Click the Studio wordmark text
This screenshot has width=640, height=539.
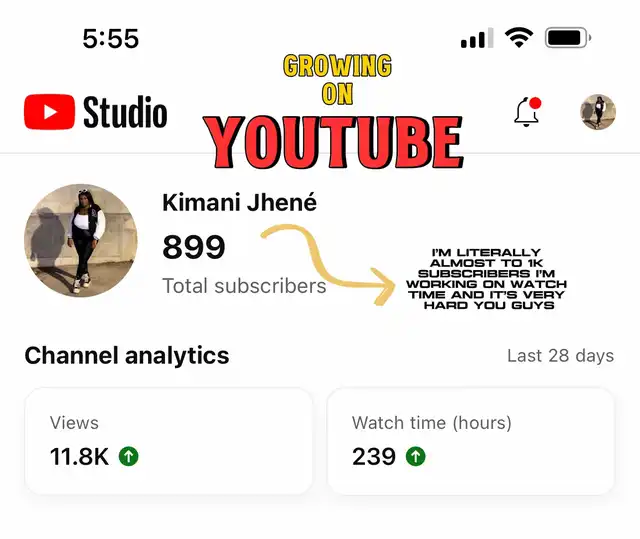point(125,112)
